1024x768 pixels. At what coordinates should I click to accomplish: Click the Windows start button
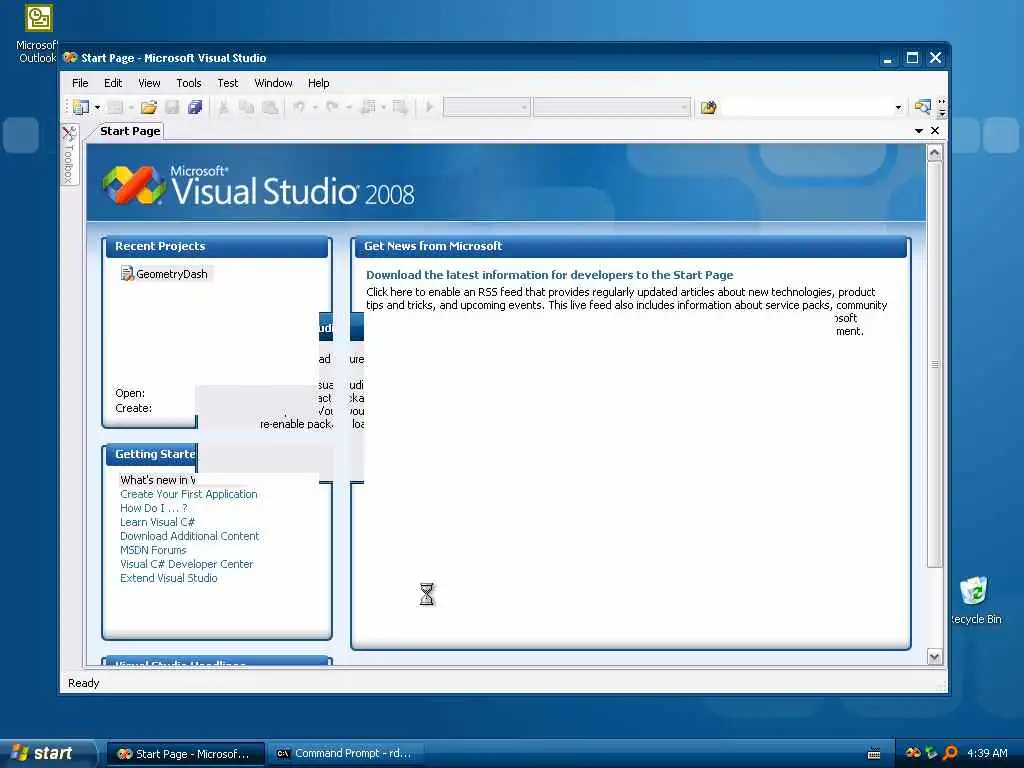(x=46, y=753)
